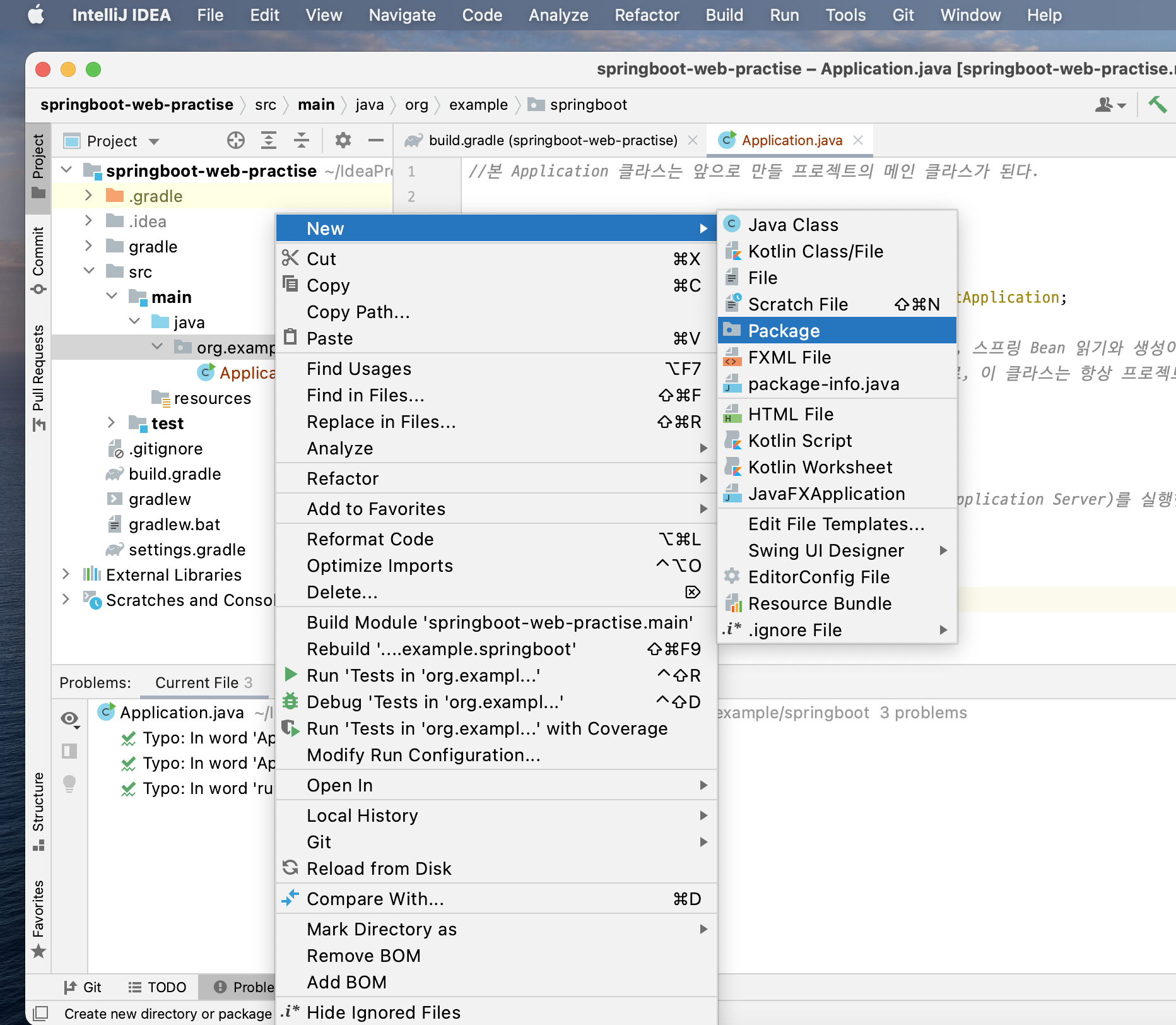Expand the .idea folder

tap(88, 221)
